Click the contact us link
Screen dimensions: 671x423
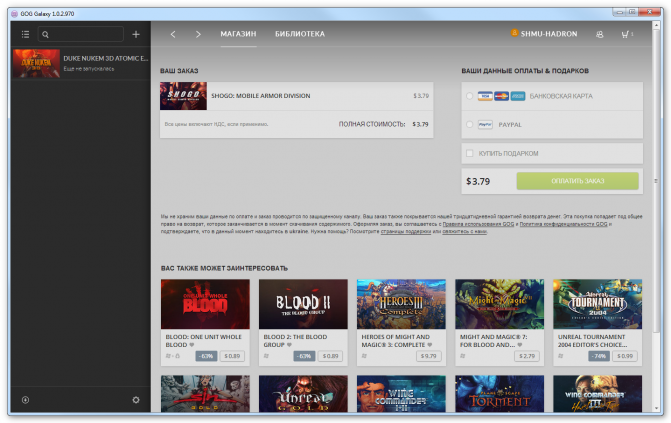click(x=465, y=231)
